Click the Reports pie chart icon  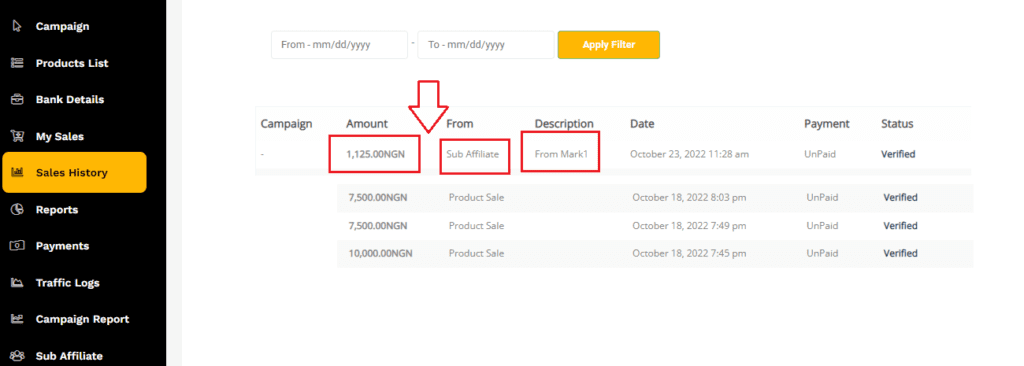click(18, 210)
